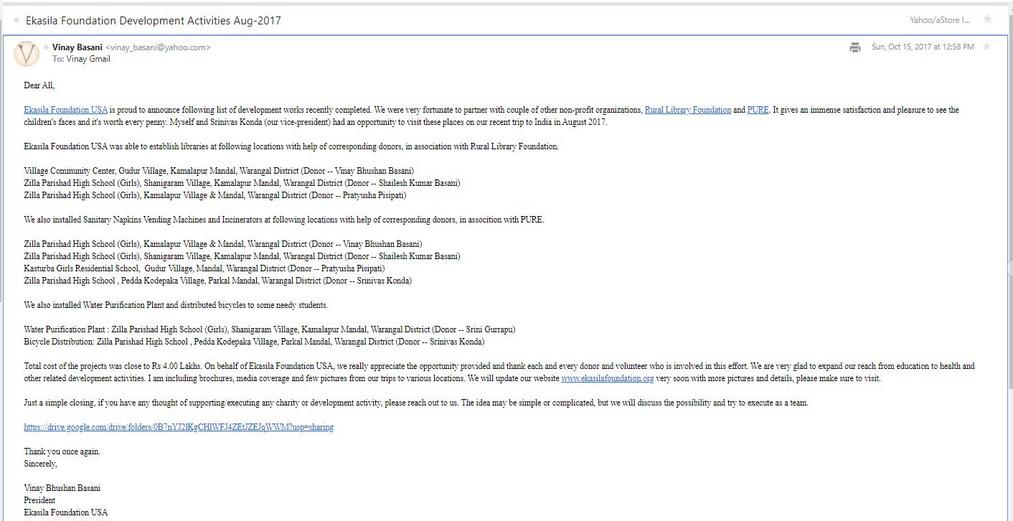Click the vinay_basani@yahoo.com address
Image resolution: width=1013 pixels, height=521 pixels.
tap(158, 48)
